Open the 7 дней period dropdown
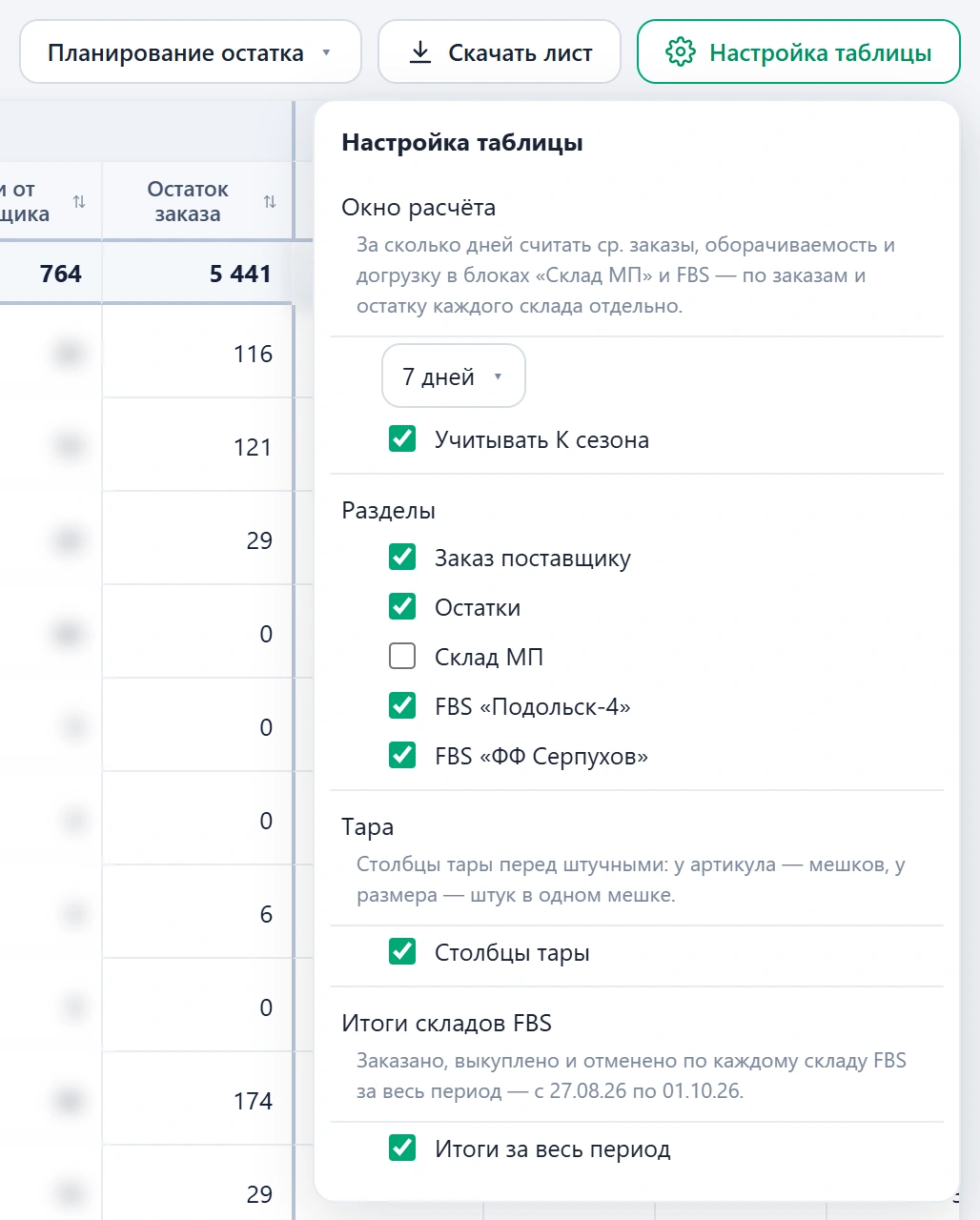This screenshot has height=1220, width=980. pyautogui.click(x=454, y=376)
